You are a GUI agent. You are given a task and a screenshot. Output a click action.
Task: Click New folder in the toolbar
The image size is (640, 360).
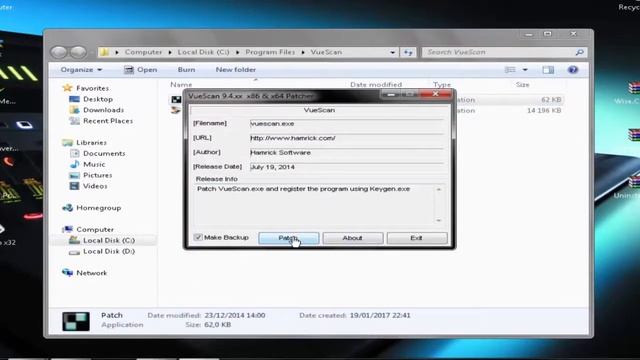pyautogui.click(x=236, y=70)
